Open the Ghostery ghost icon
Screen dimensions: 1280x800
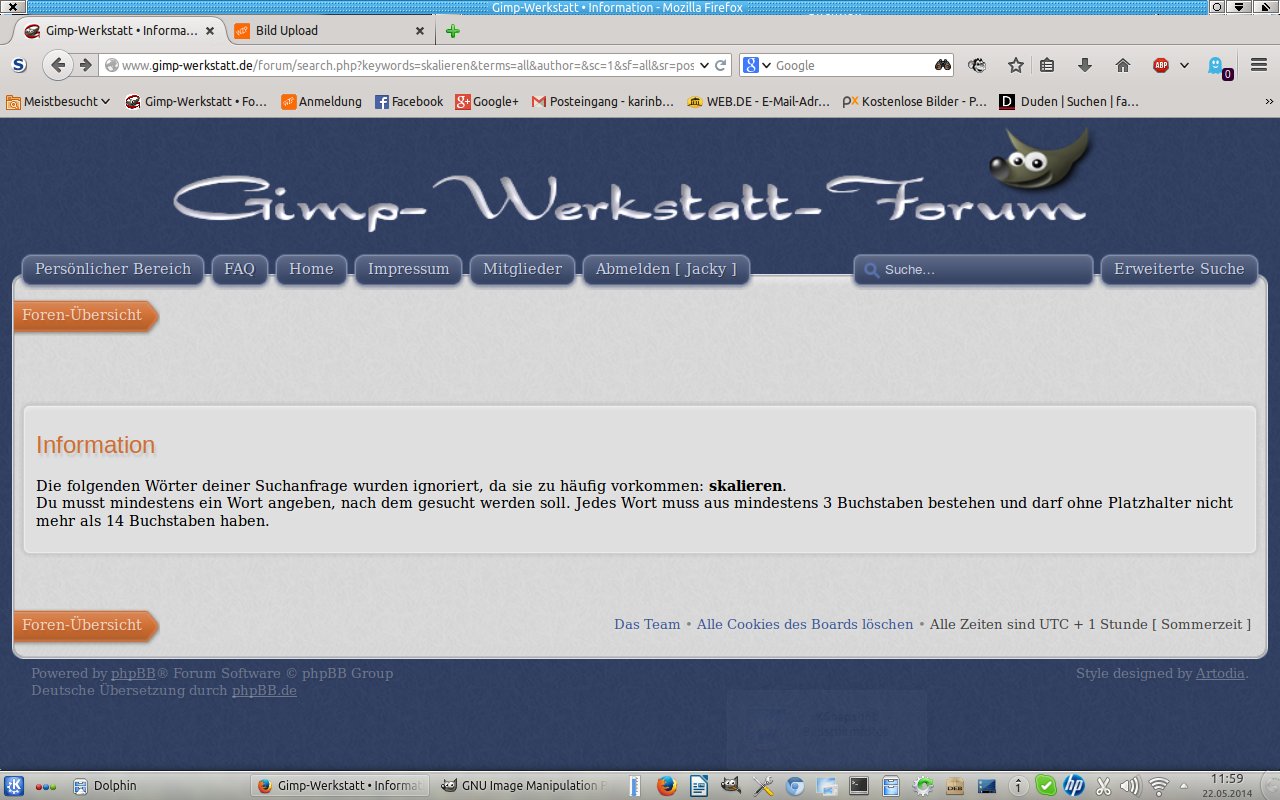1217,66
